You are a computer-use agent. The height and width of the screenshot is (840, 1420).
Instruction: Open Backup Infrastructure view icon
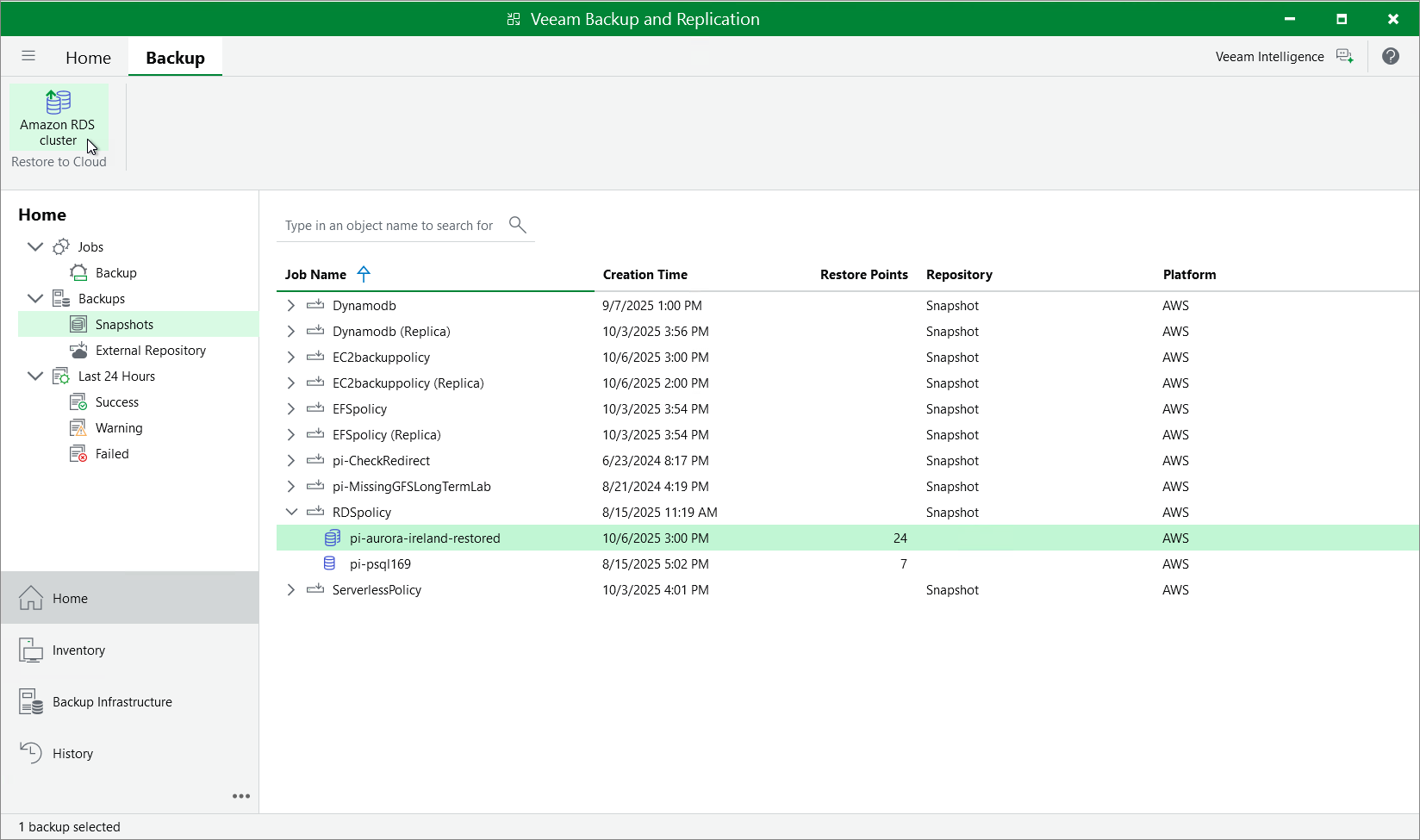31,701
